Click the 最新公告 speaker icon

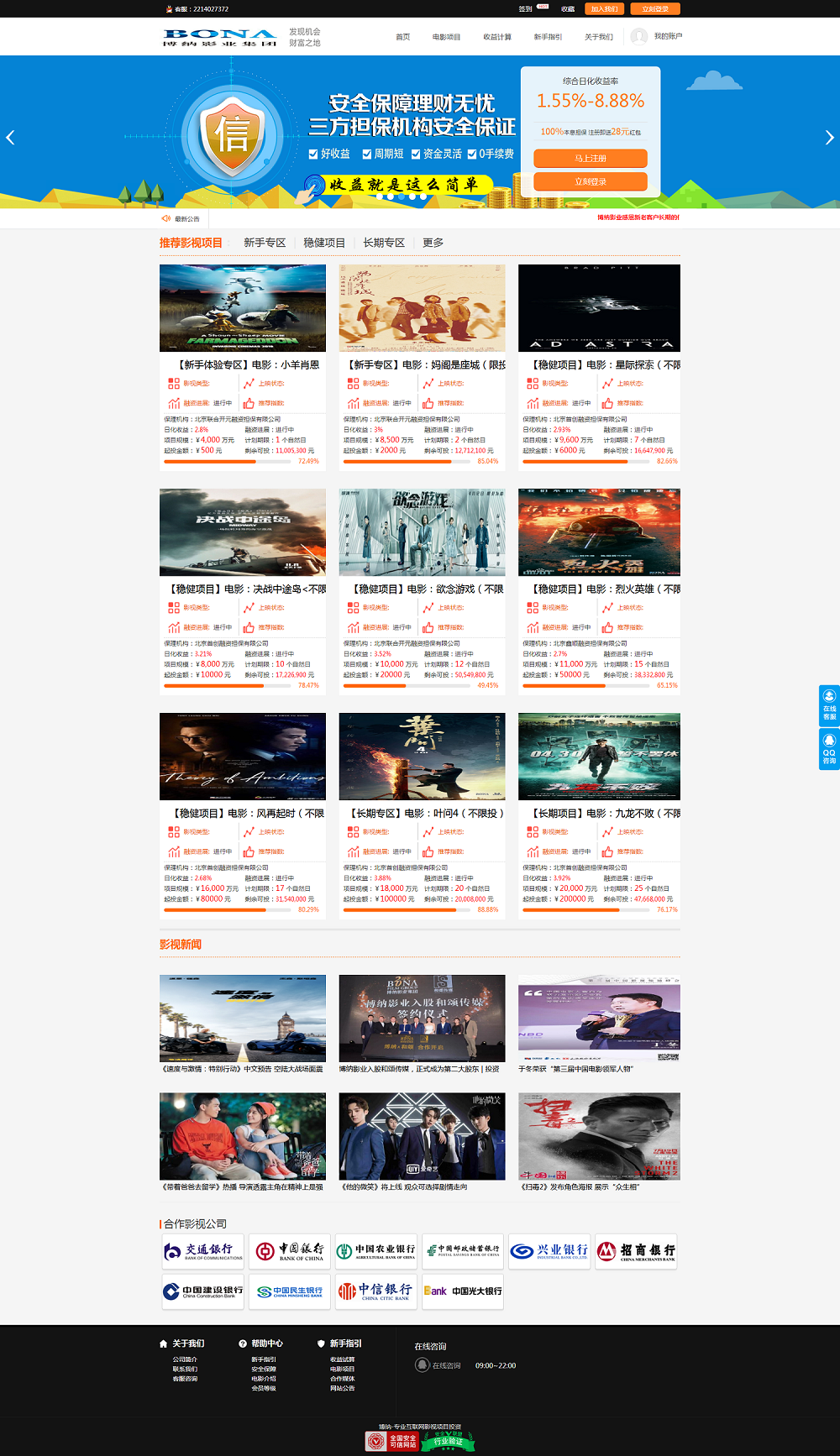(166, 218)
